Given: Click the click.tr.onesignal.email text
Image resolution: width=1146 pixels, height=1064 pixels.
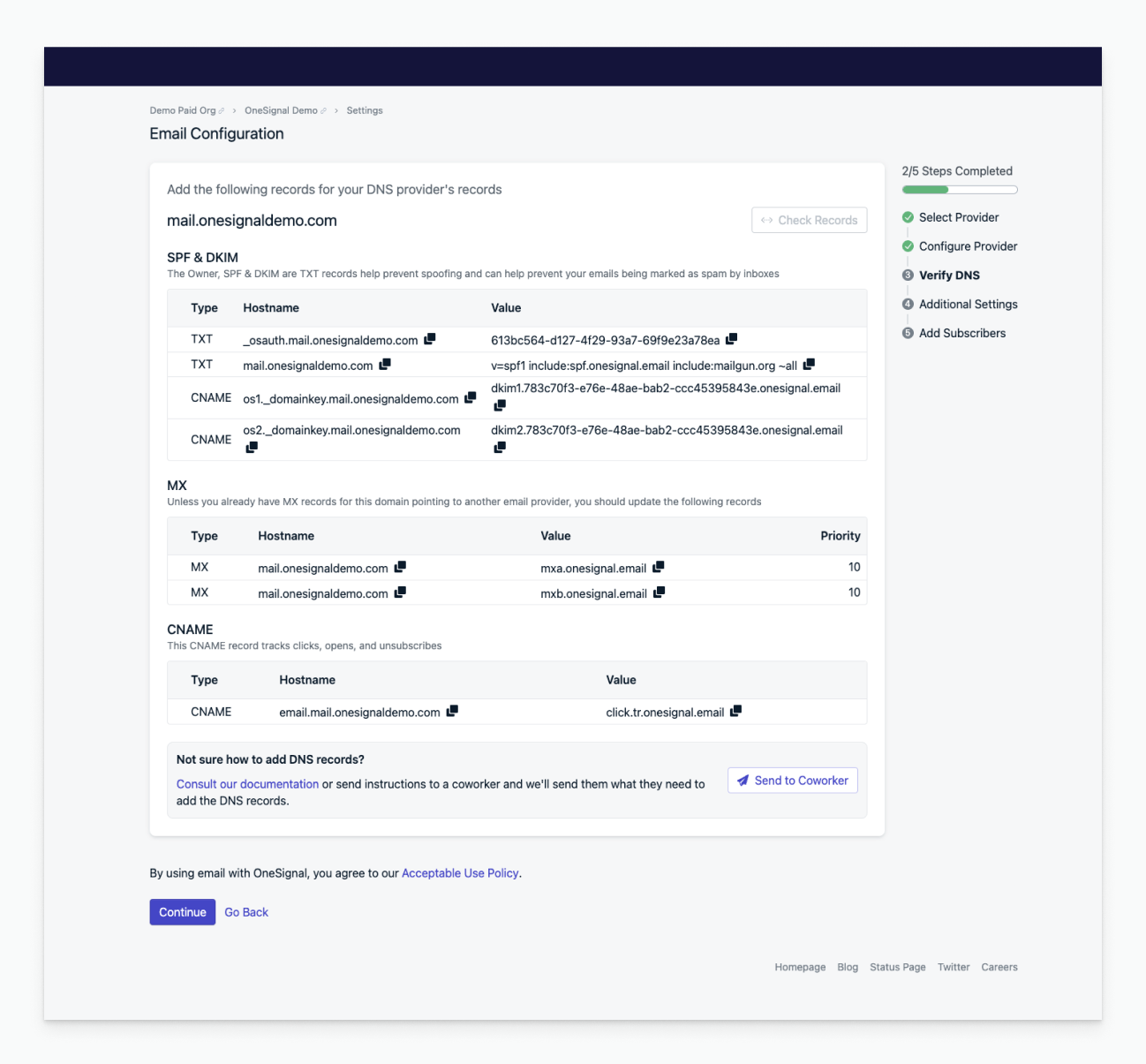Looking at the screenshot, I should click(665, 713).
